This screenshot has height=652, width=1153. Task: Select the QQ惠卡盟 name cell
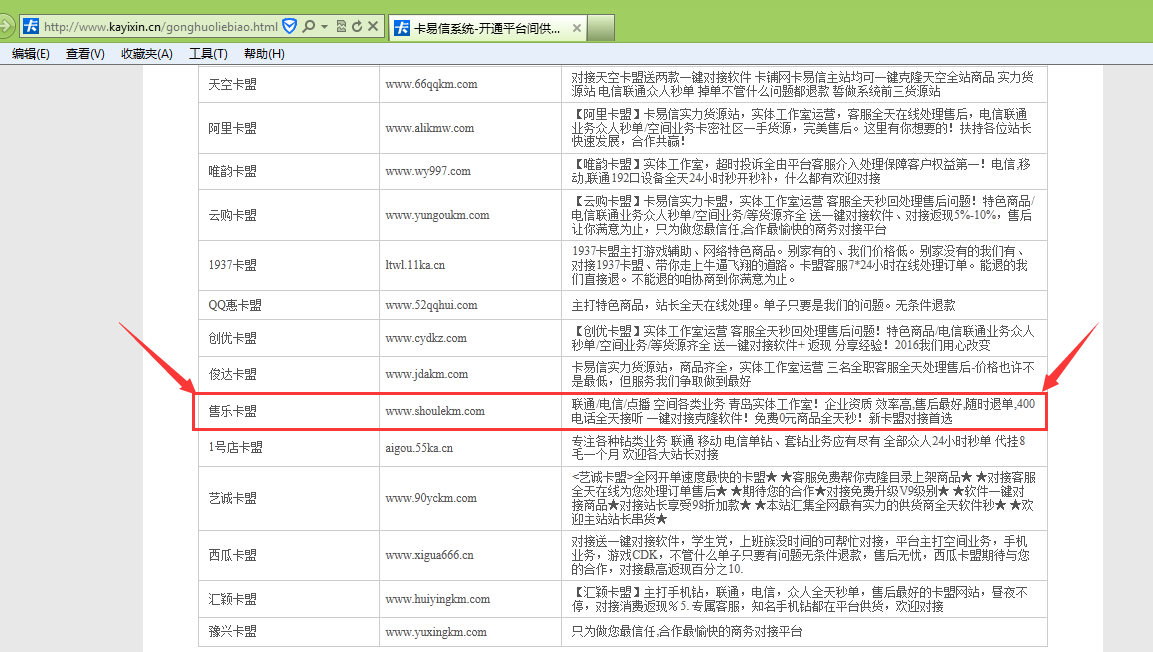289,305
